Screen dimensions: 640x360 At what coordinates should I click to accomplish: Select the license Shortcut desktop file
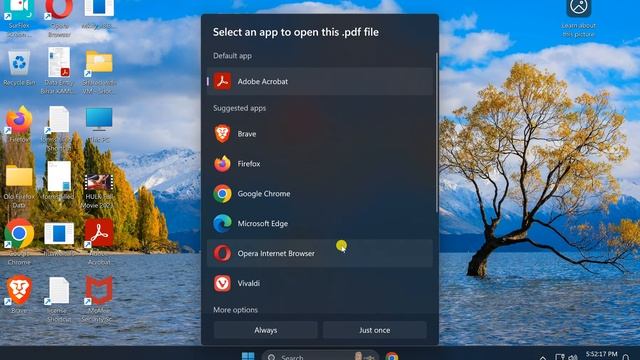tap(58, 299)
